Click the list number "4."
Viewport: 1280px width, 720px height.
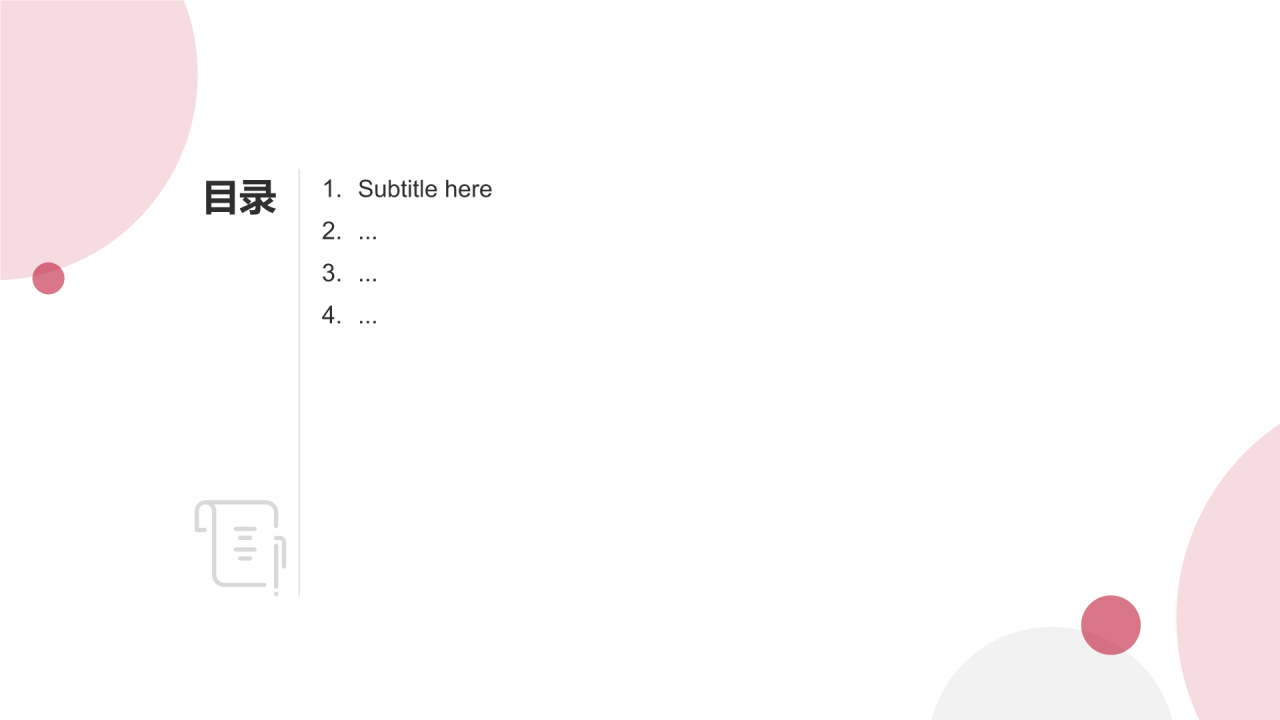click(332, 315)
